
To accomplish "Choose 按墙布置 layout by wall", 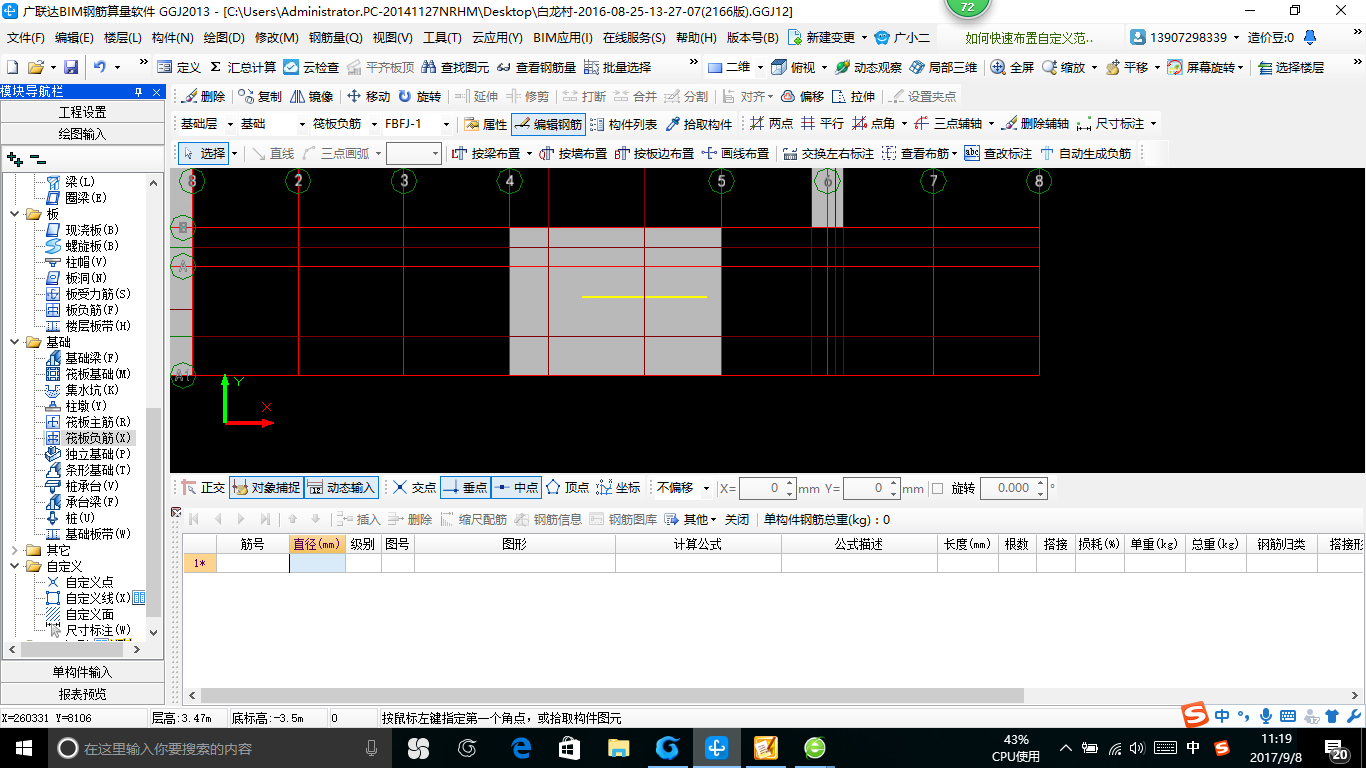I will click(x=573, y=154).
